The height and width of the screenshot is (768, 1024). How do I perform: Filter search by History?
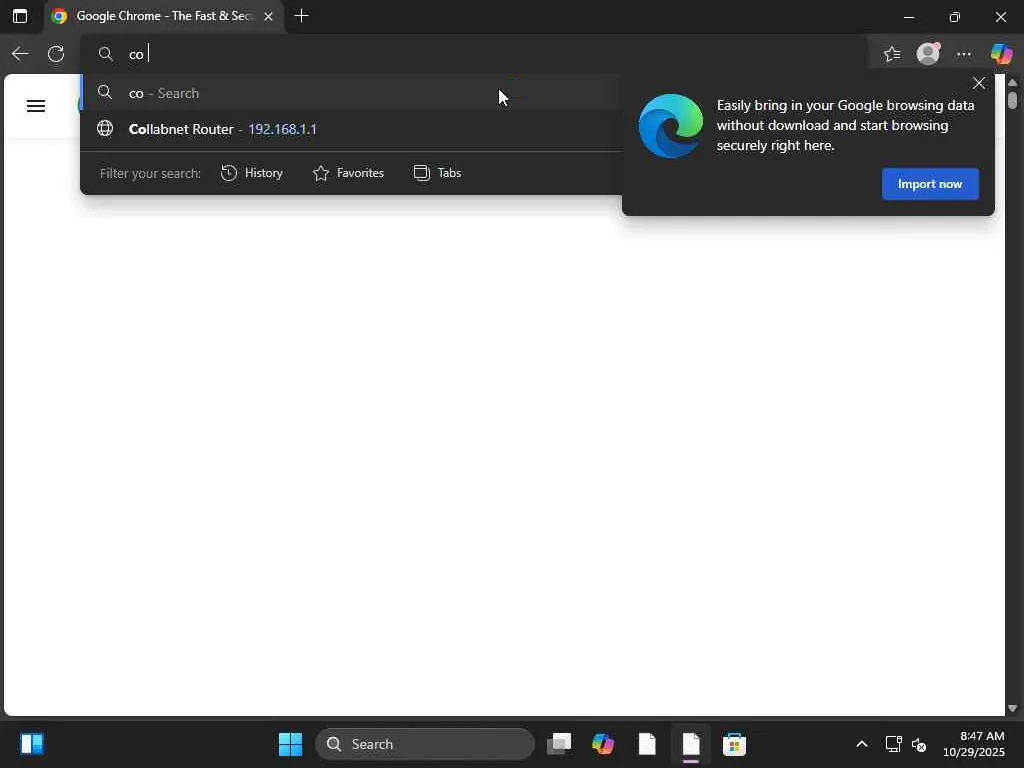pyautogui.click(x=252, y=173)
